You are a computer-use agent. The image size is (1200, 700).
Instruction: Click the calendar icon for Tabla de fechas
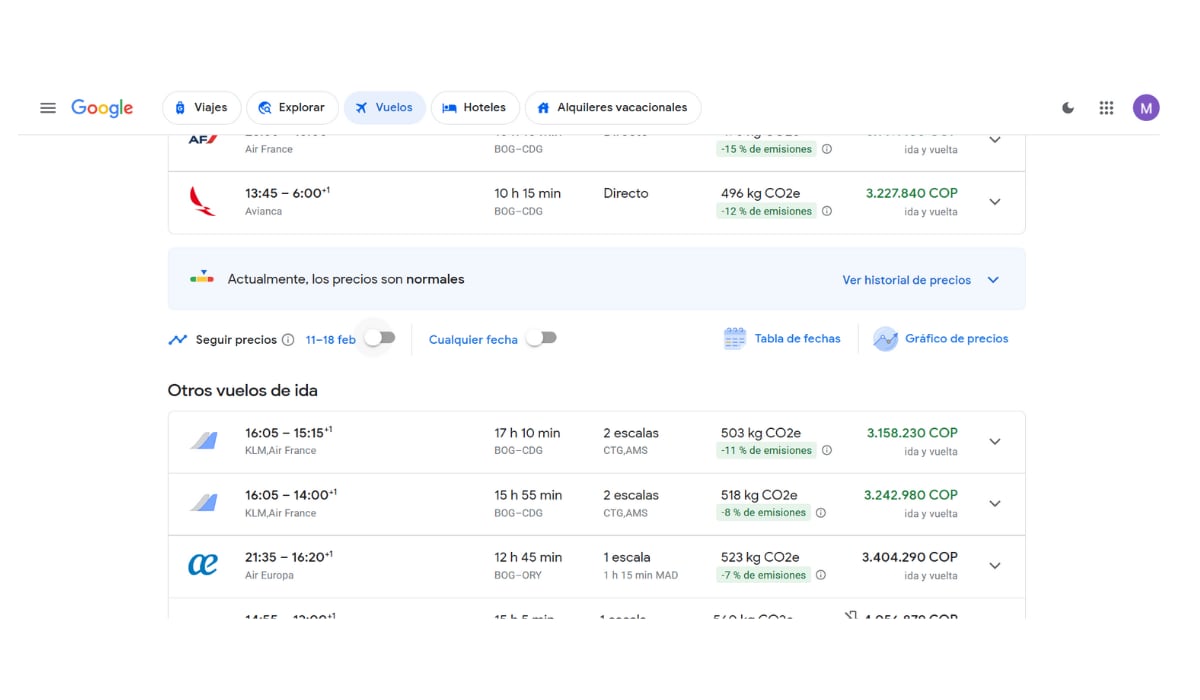pyautogui.click(x=735, y=339)
